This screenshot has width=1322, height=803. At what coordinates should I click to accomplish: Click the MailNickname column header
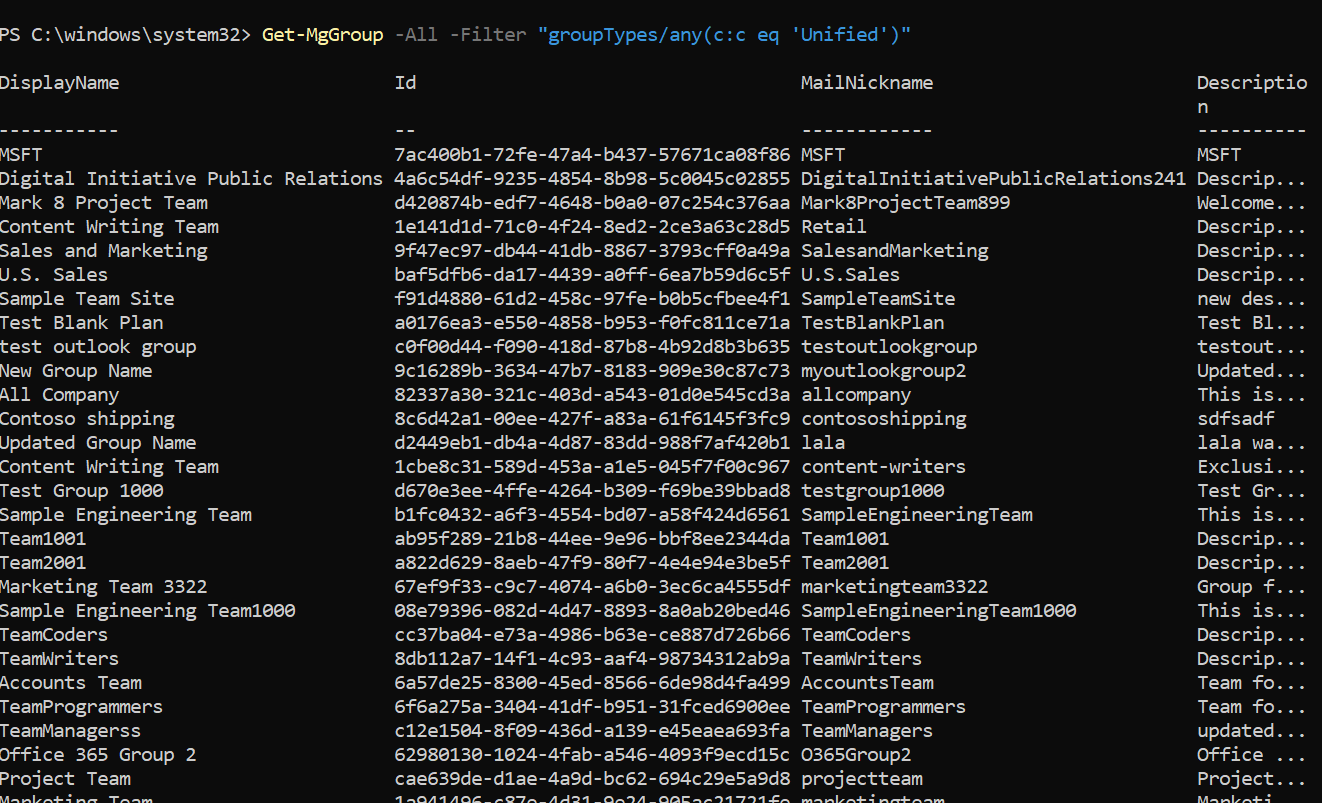coord(867,83)
